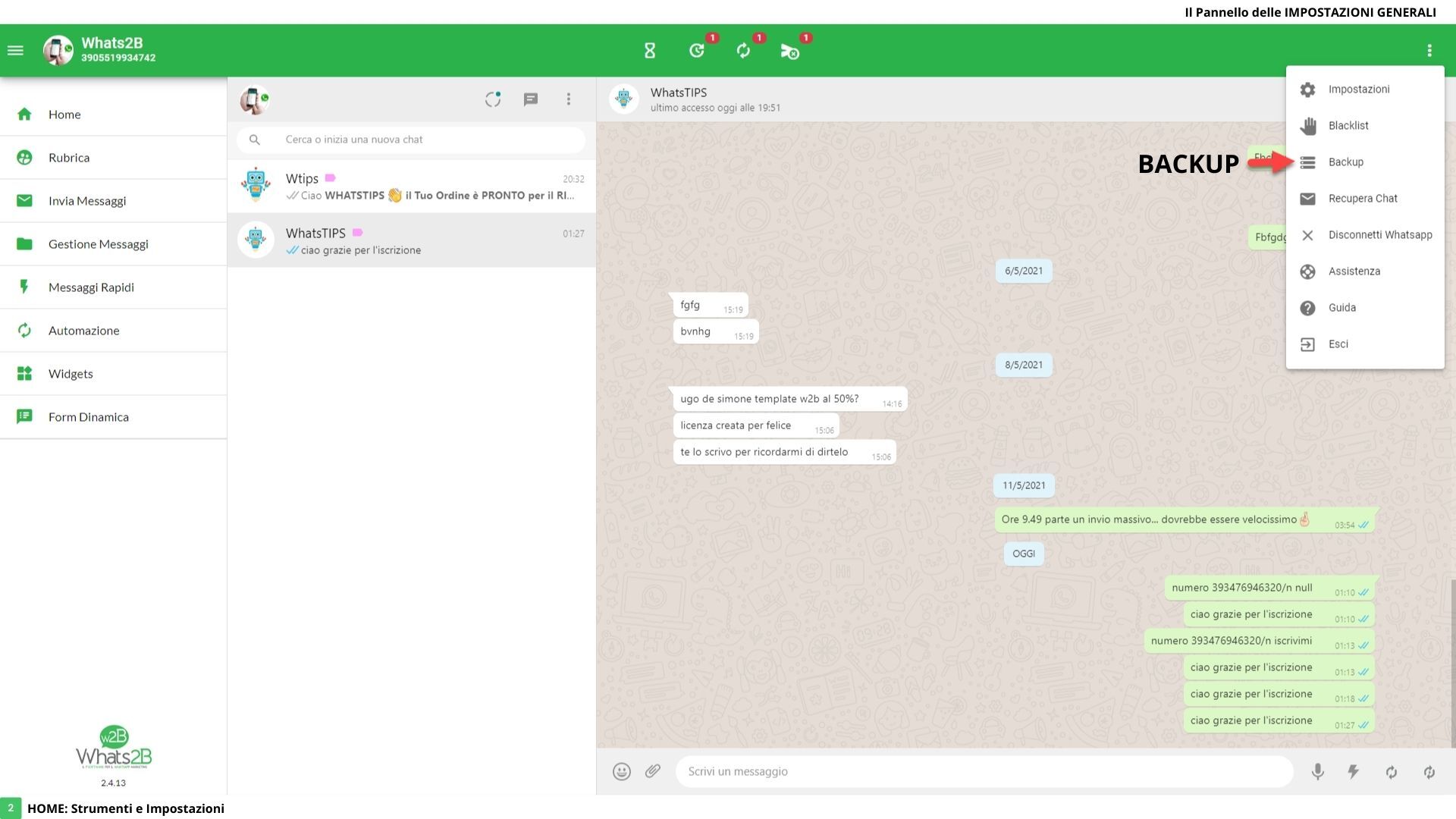Image resolution: width=1456 pixels, height=819 pixels.
Task: Open Messaggi Rapidi in the sidebar
Action: coord(114,287)
